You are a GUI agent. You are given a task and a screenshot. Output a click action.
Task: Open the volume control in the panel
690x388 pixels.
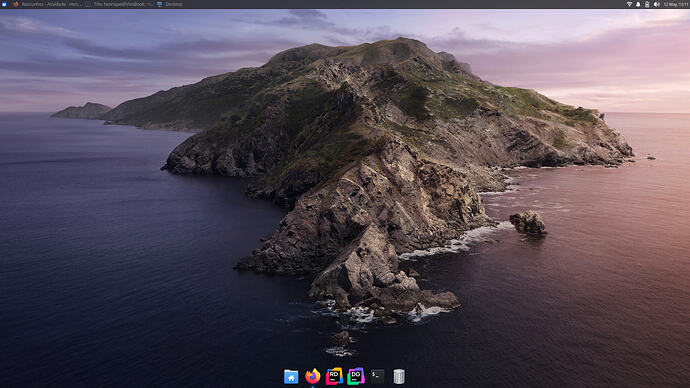pyautogui.click(x=656, y=4)
